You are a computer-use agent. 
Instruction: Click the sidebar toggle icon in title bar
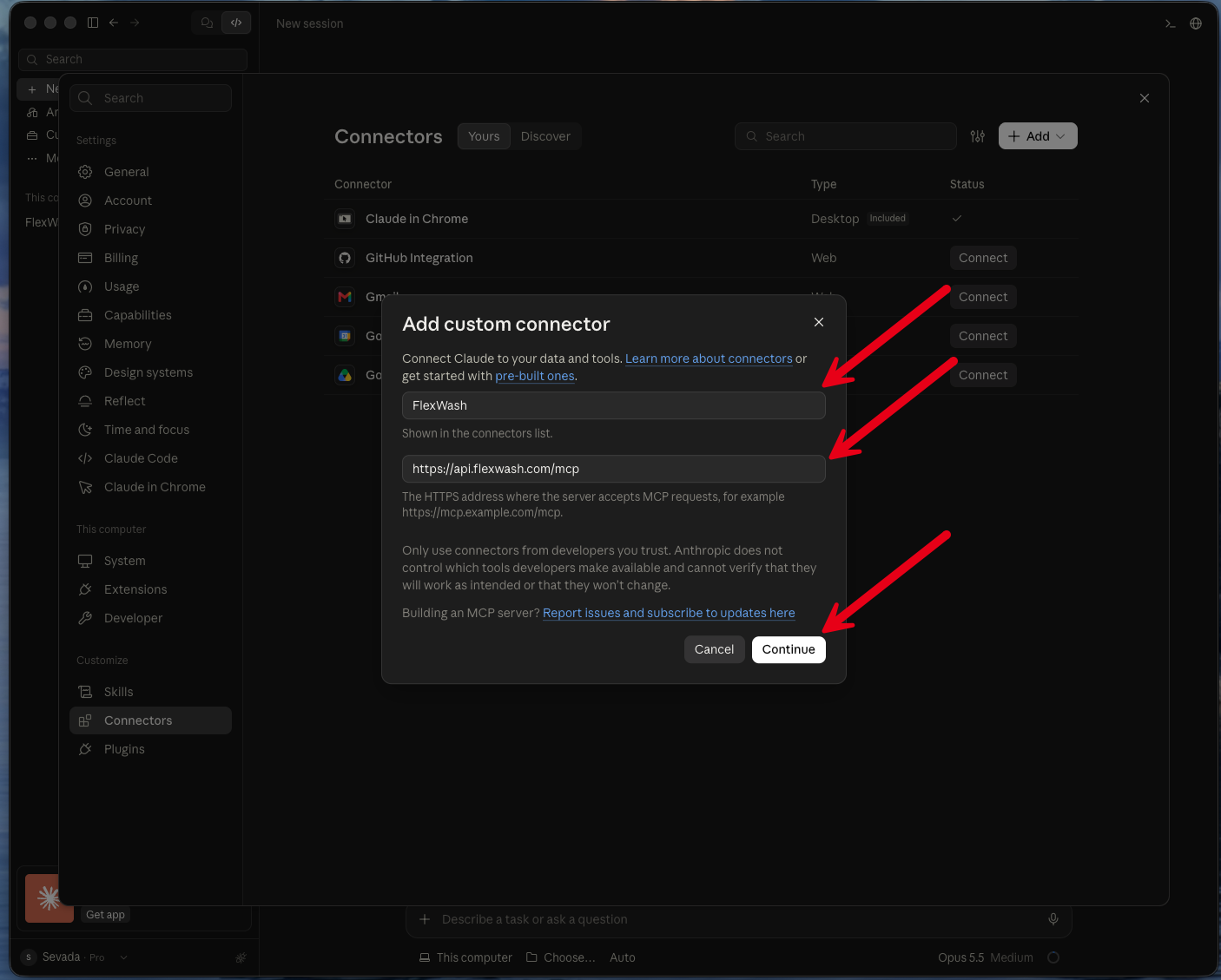tap(93, 23)
